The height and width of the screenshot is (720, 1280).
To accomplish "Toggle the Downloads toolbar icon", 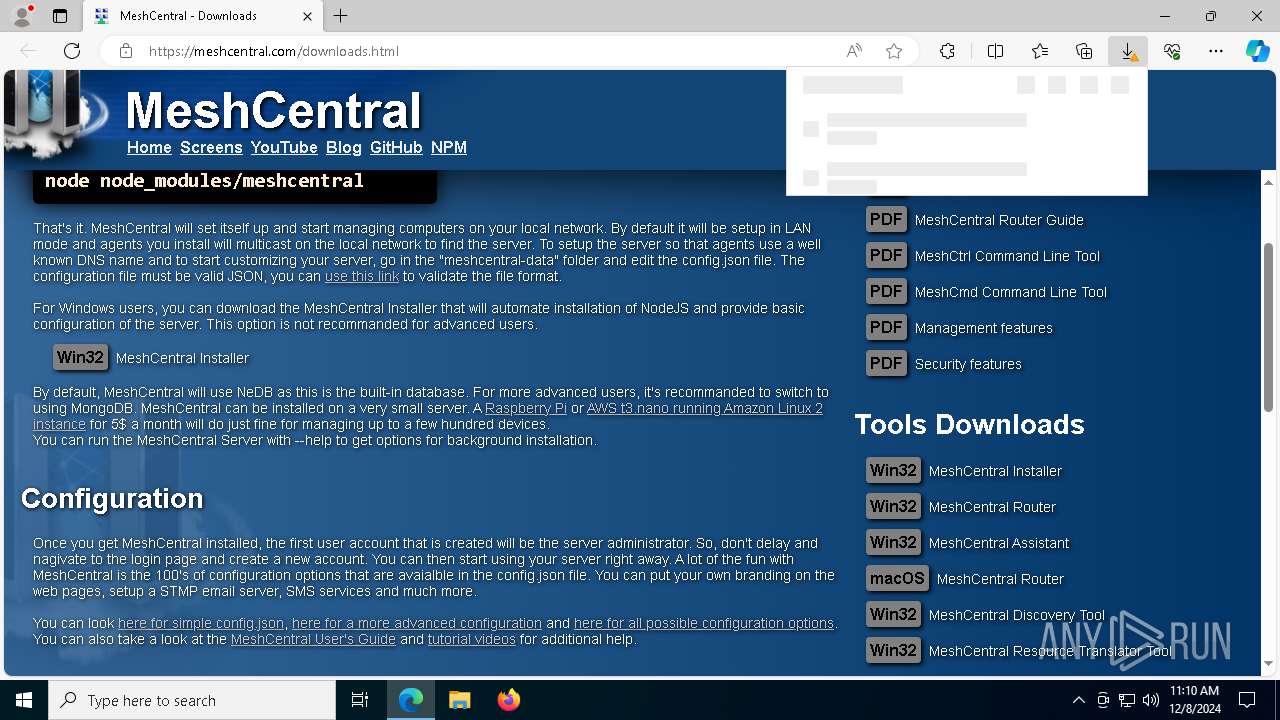I will pyautogui.click(x=1128, y=51).
